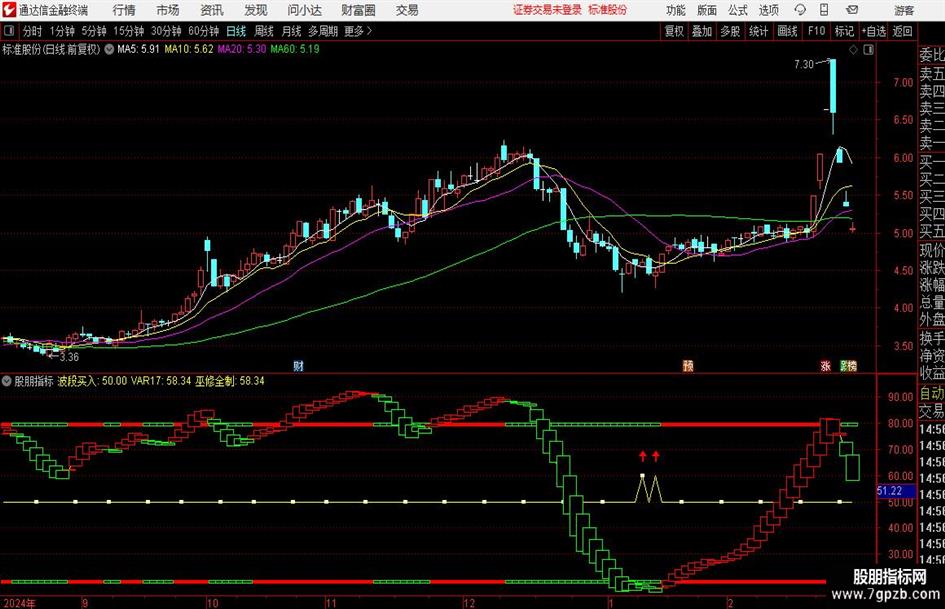This screenshot has height=609, width=945.
Task: Select the 日线 daily period tab
Action: pyautogui.click(x=236, y=31)
